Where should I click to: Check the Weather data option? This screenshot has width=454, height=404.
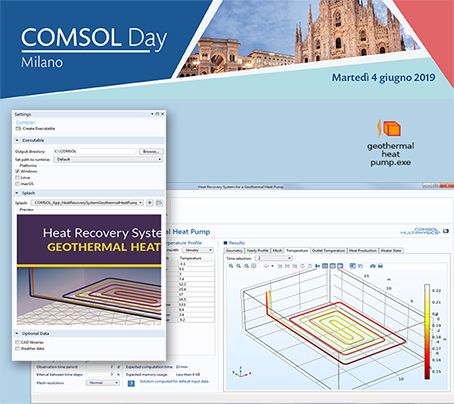17,349
